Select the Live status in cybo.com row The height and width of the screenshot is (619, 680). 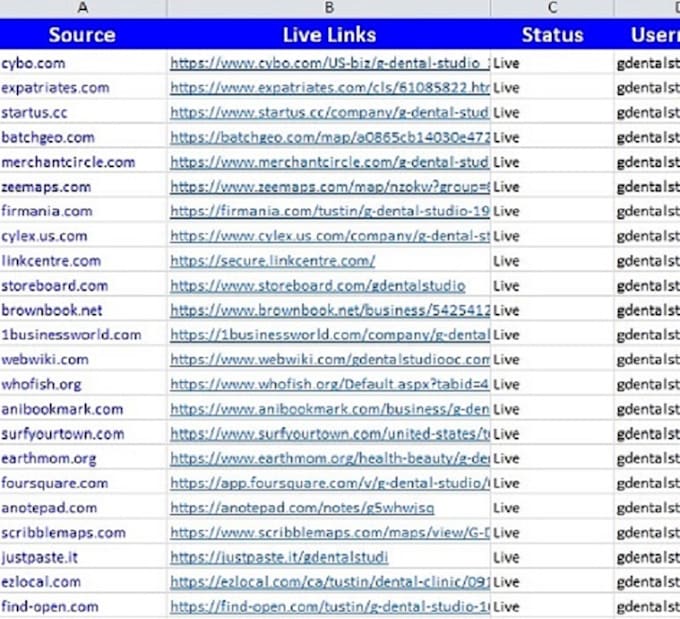(552, 63)
